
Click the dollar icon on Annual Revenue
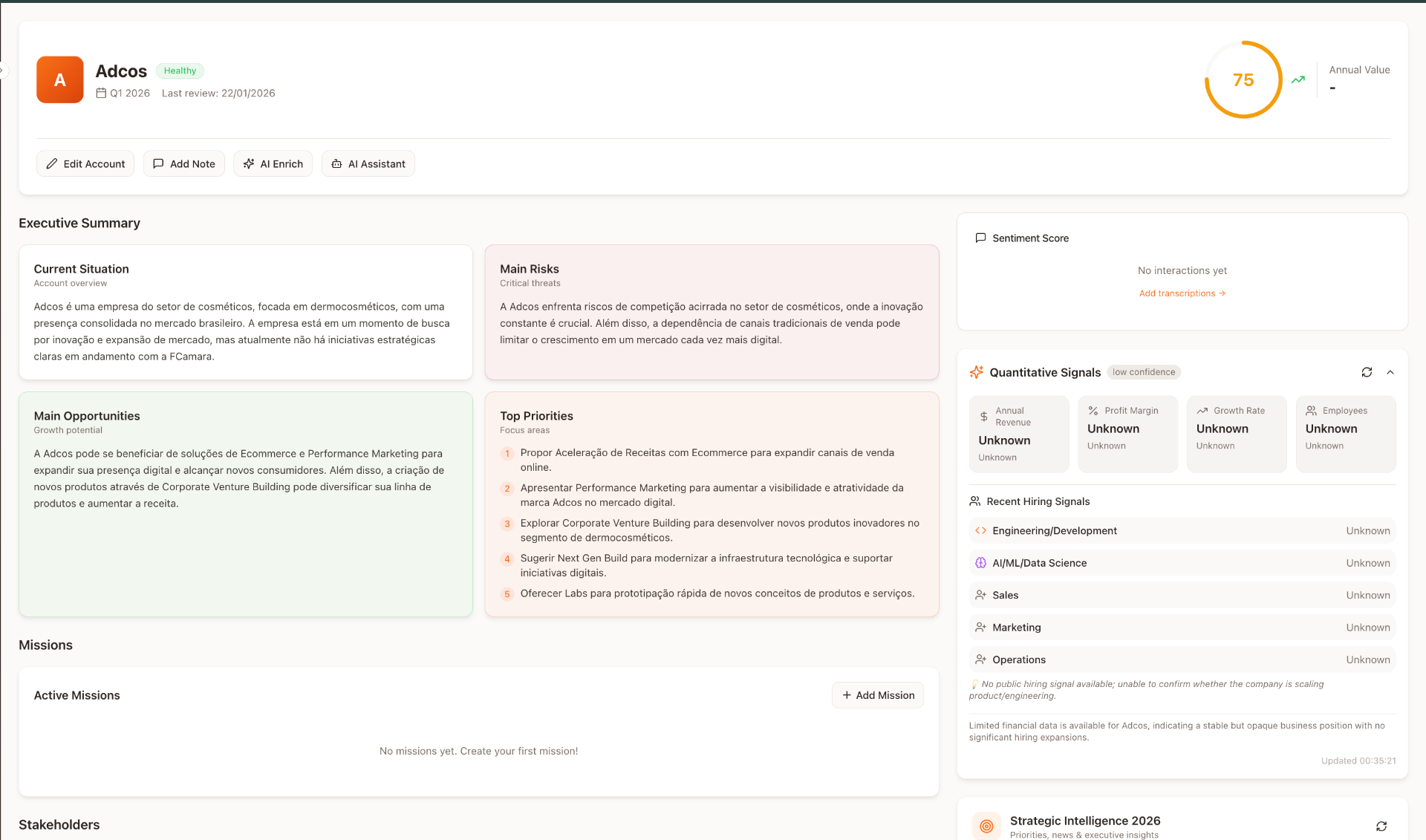(x=983, y=417)
